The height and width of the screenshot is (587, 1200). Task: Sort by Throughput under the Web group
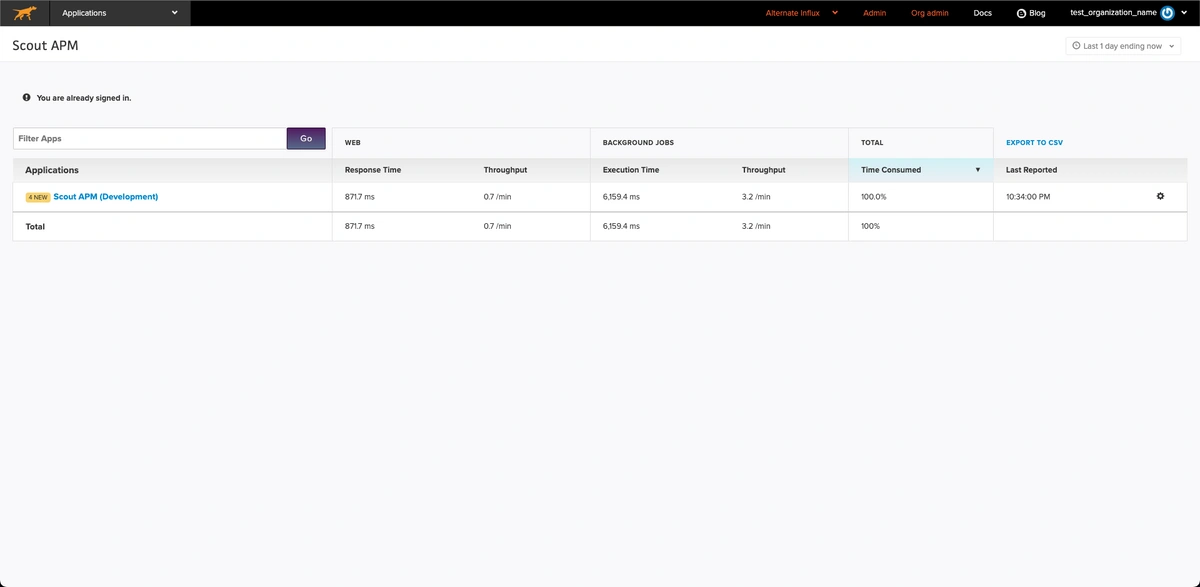(505, 170)
